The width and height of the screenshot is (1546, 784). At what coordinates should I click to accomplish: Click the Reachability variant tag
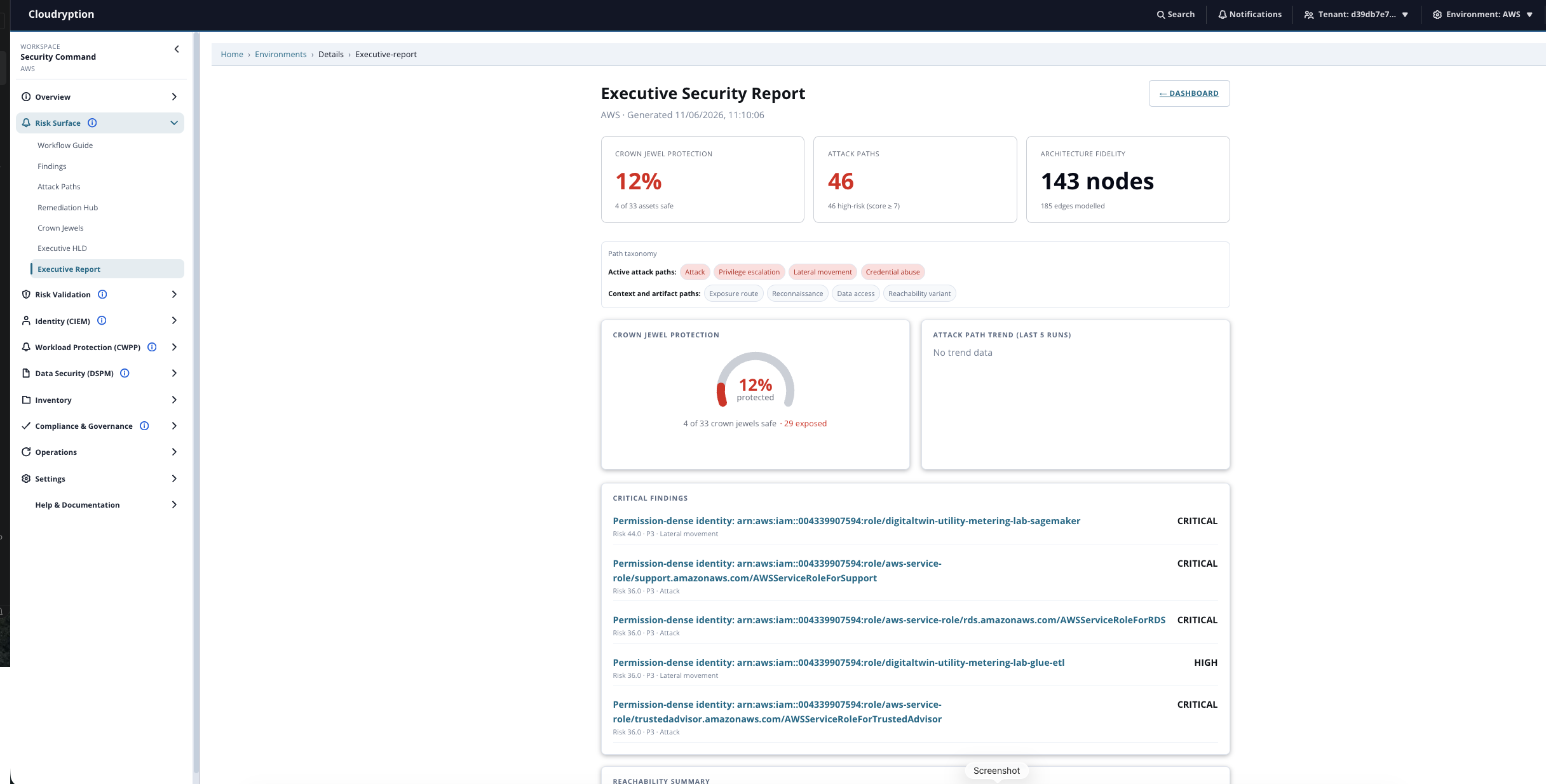point(919,294)
